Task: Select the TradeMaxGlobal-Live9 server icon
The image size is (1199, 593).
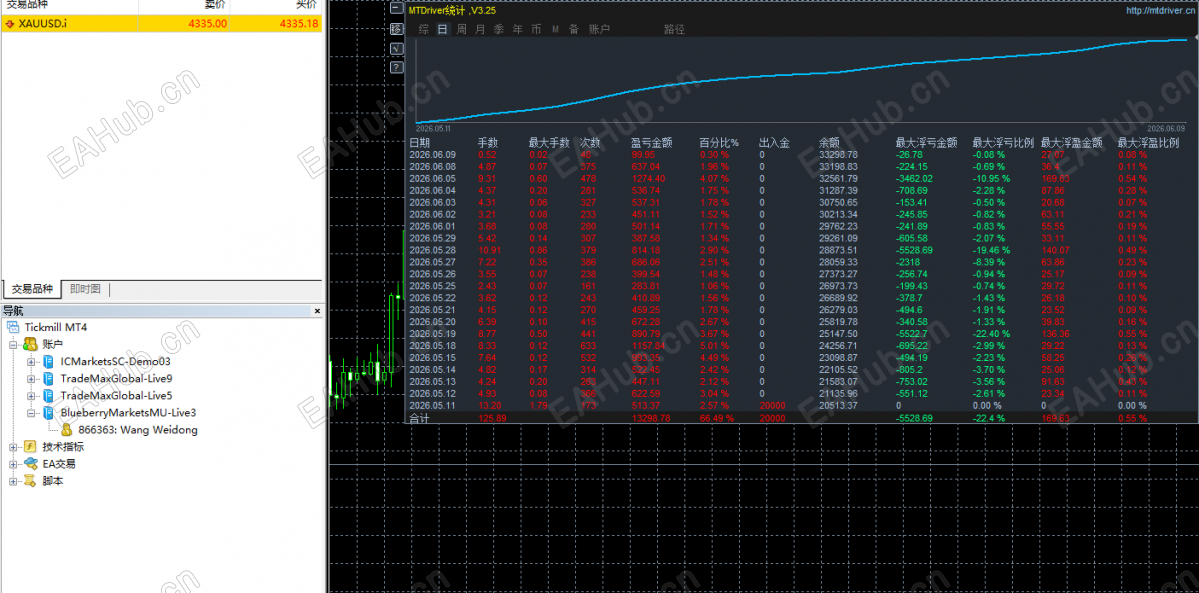Action: (49, 379)
